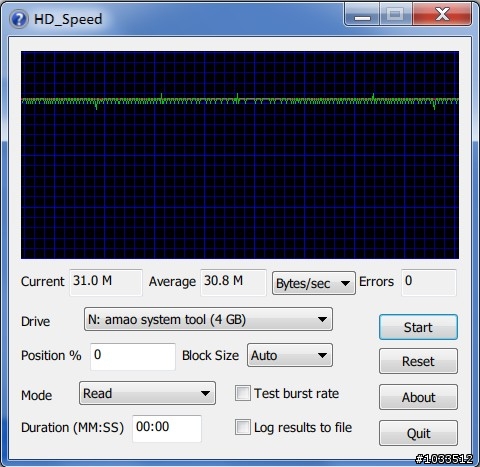480x467 pixels.
Task: Click the Average speed value field
Action: tap(233, 282)
